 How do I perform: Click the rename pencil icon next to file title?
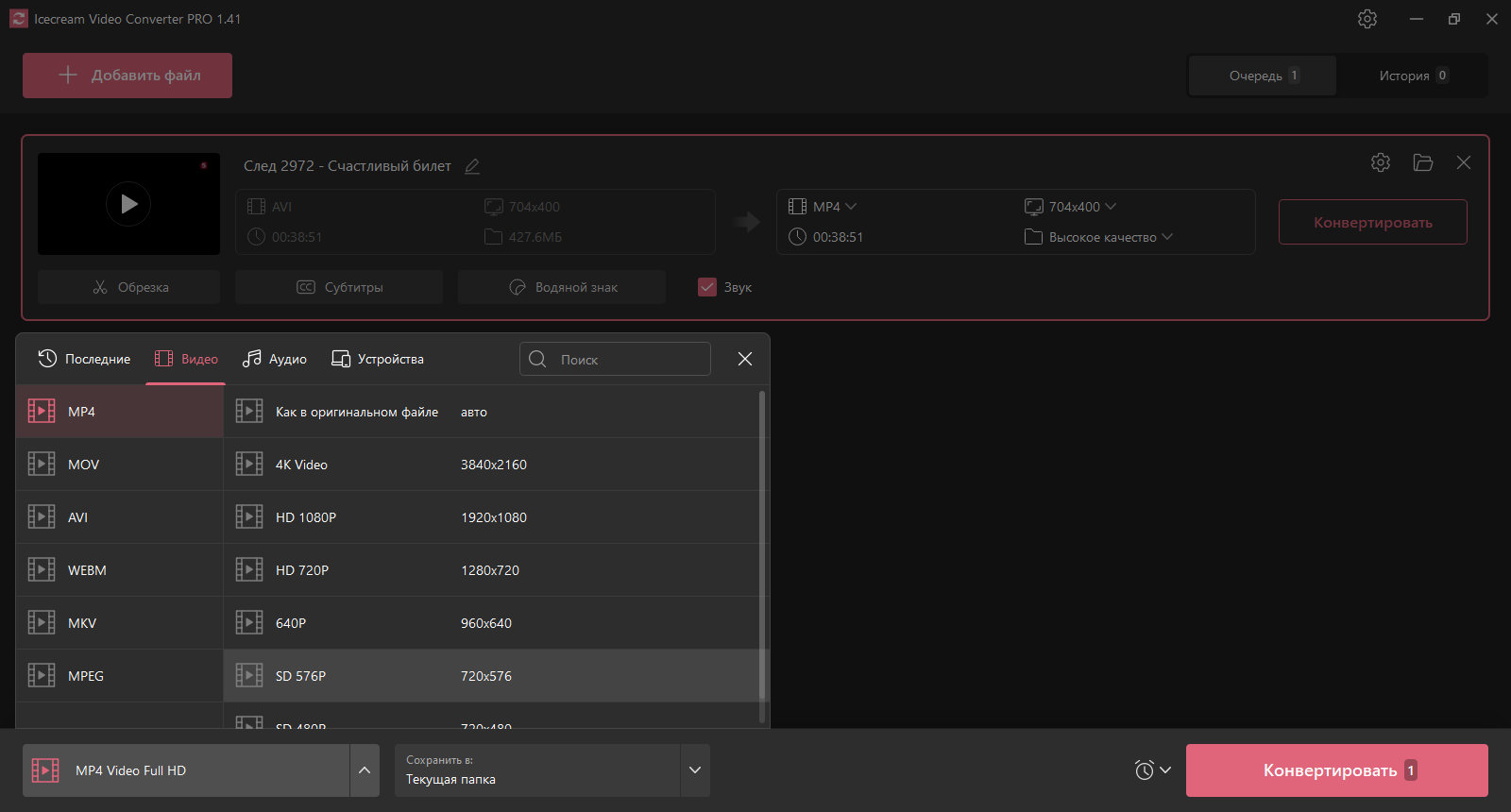pos(472,166)
